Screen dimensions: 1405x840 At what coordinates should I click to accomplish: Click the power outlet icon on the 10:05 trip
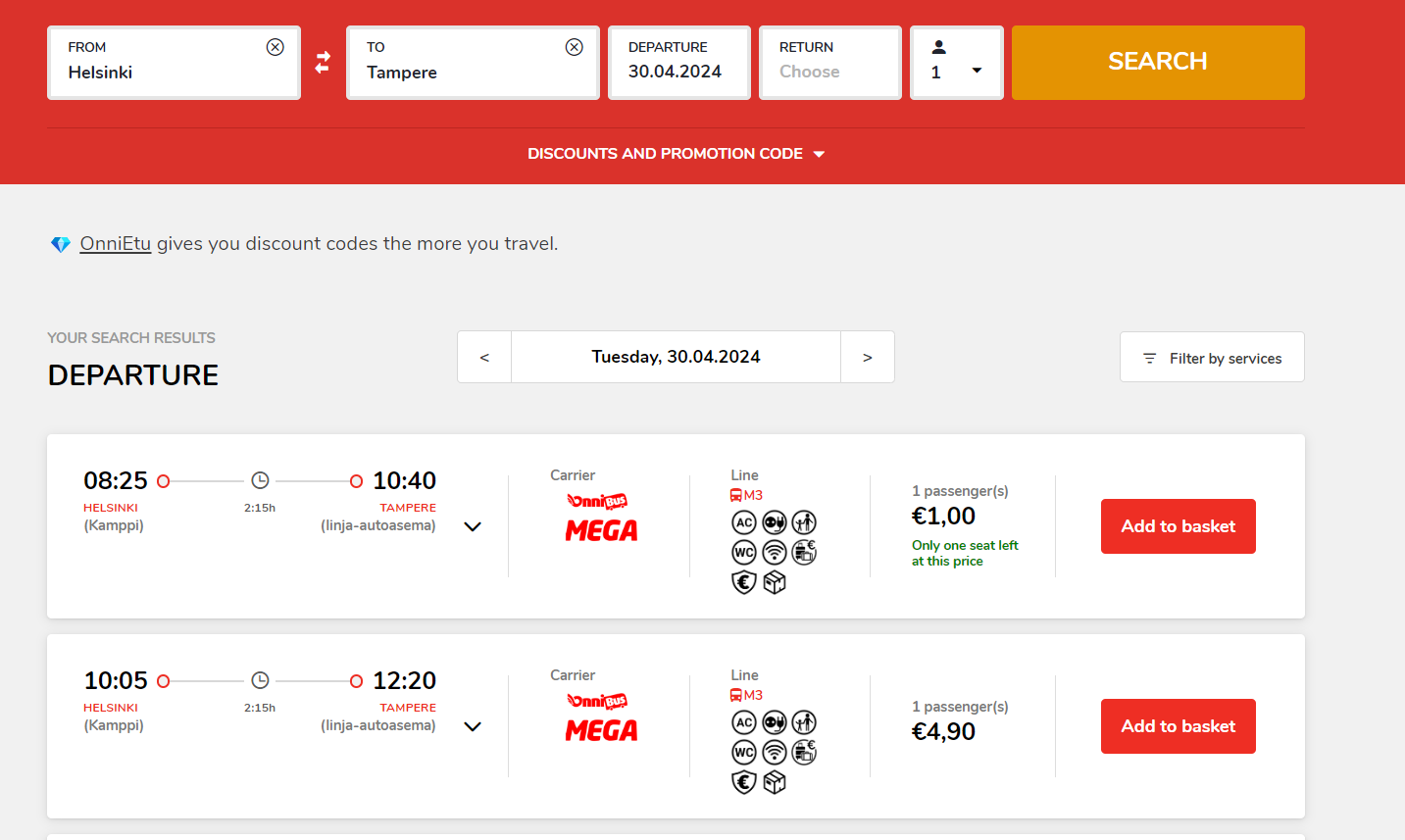pos(775,722)
